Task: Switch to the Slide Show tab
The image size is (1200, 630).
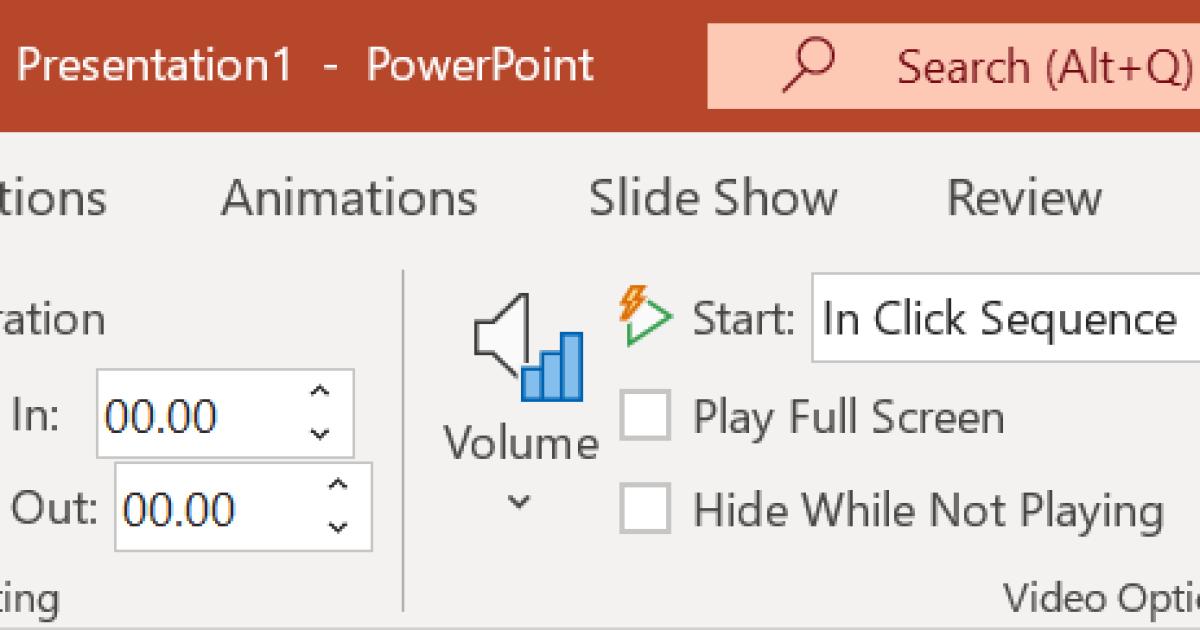Action: pyautogui.click(x=712, y=197)
